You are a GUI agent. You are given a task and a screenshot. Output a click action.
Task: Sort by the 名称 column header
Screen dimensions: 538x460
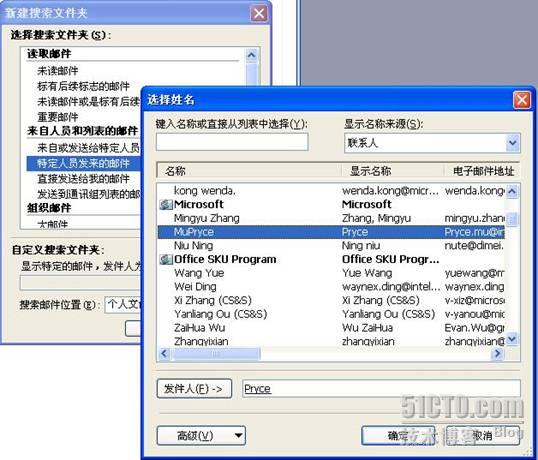pyautogui.click(x=249, y=171)
